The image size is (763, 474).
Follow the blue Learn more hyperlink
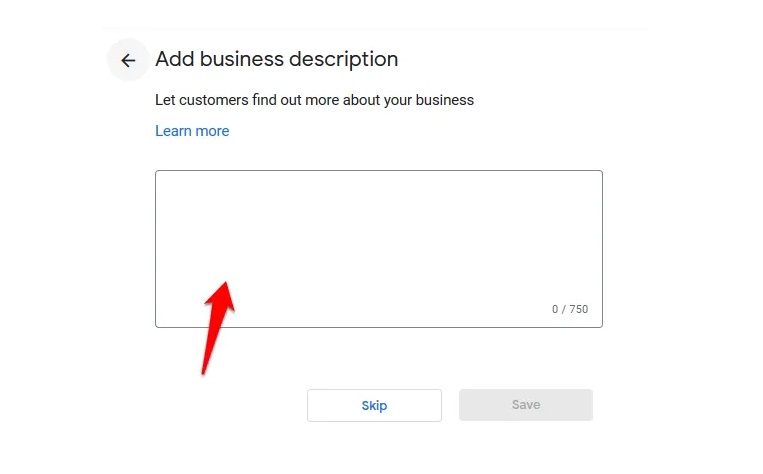point(192,131)
